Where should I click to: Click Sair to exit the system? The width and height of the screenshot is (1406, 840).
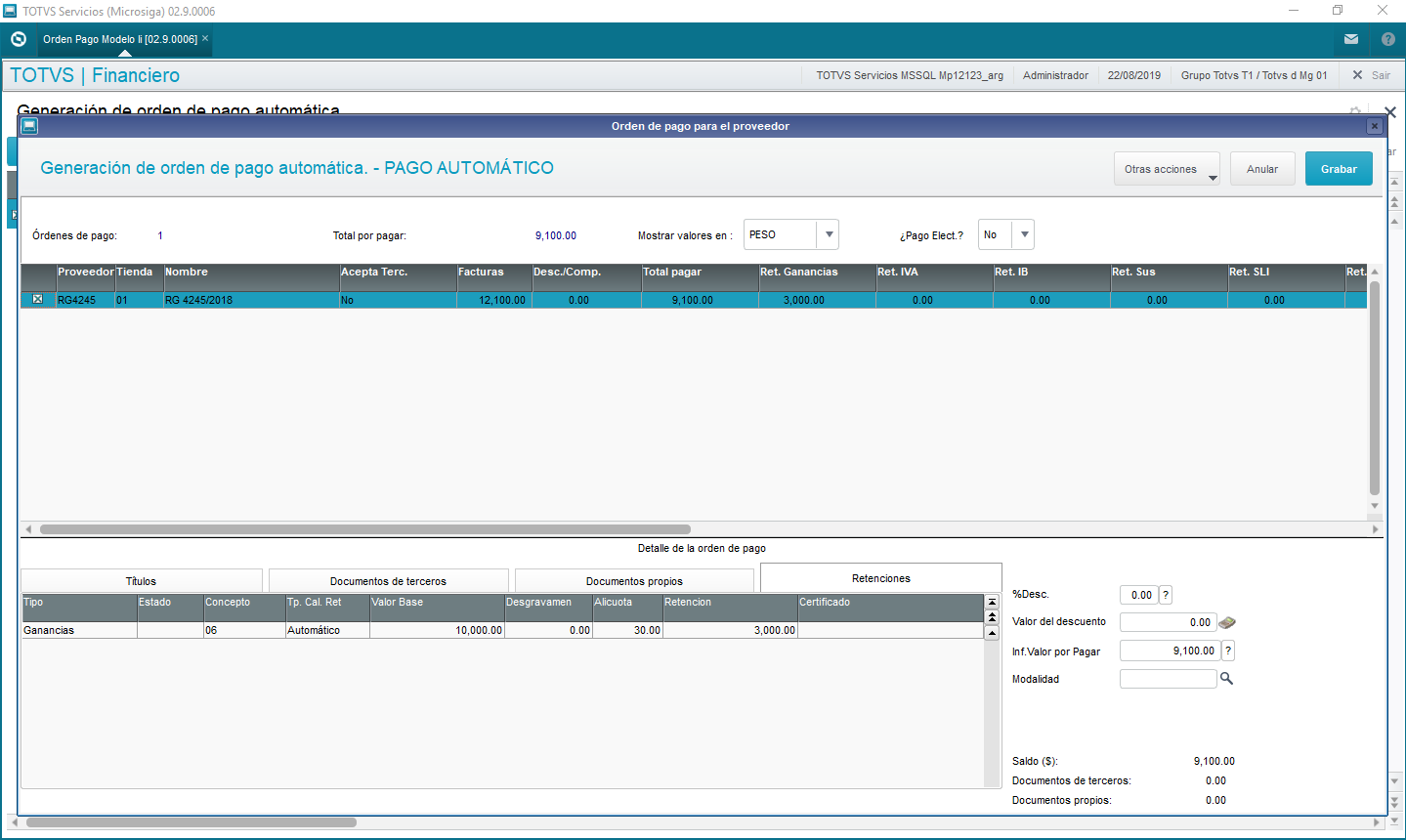point(1372,75)
